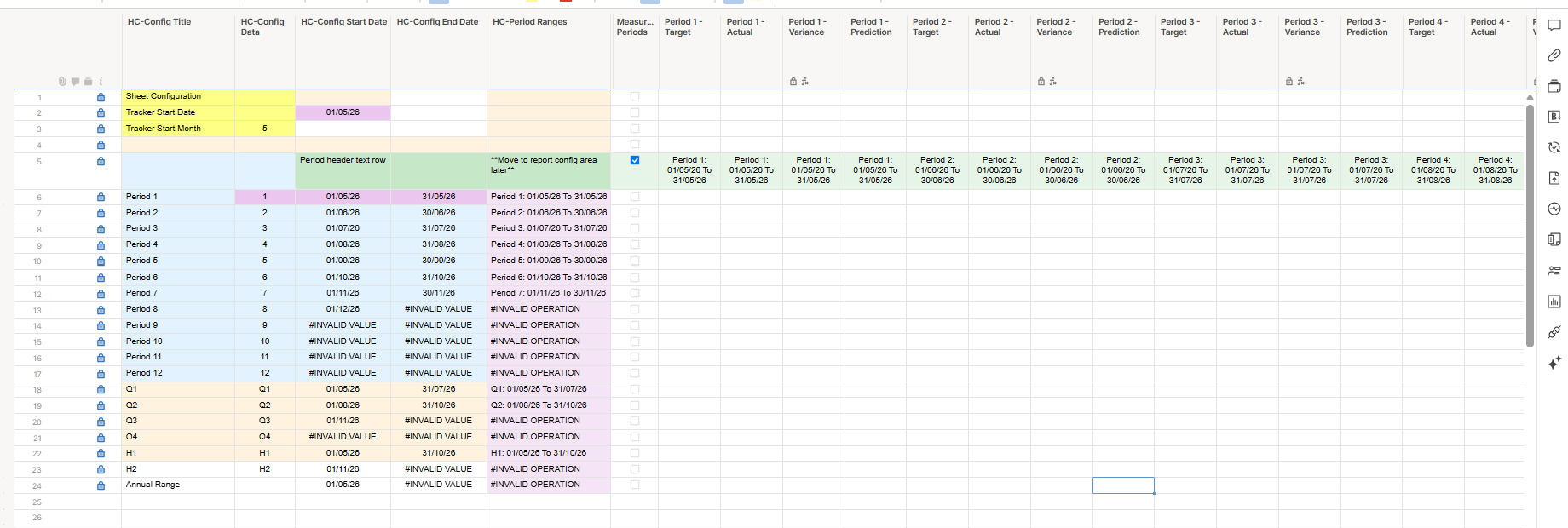1568x528 pixels.
Task: Open the people and resource panel icon
Action: point(1554,271)
